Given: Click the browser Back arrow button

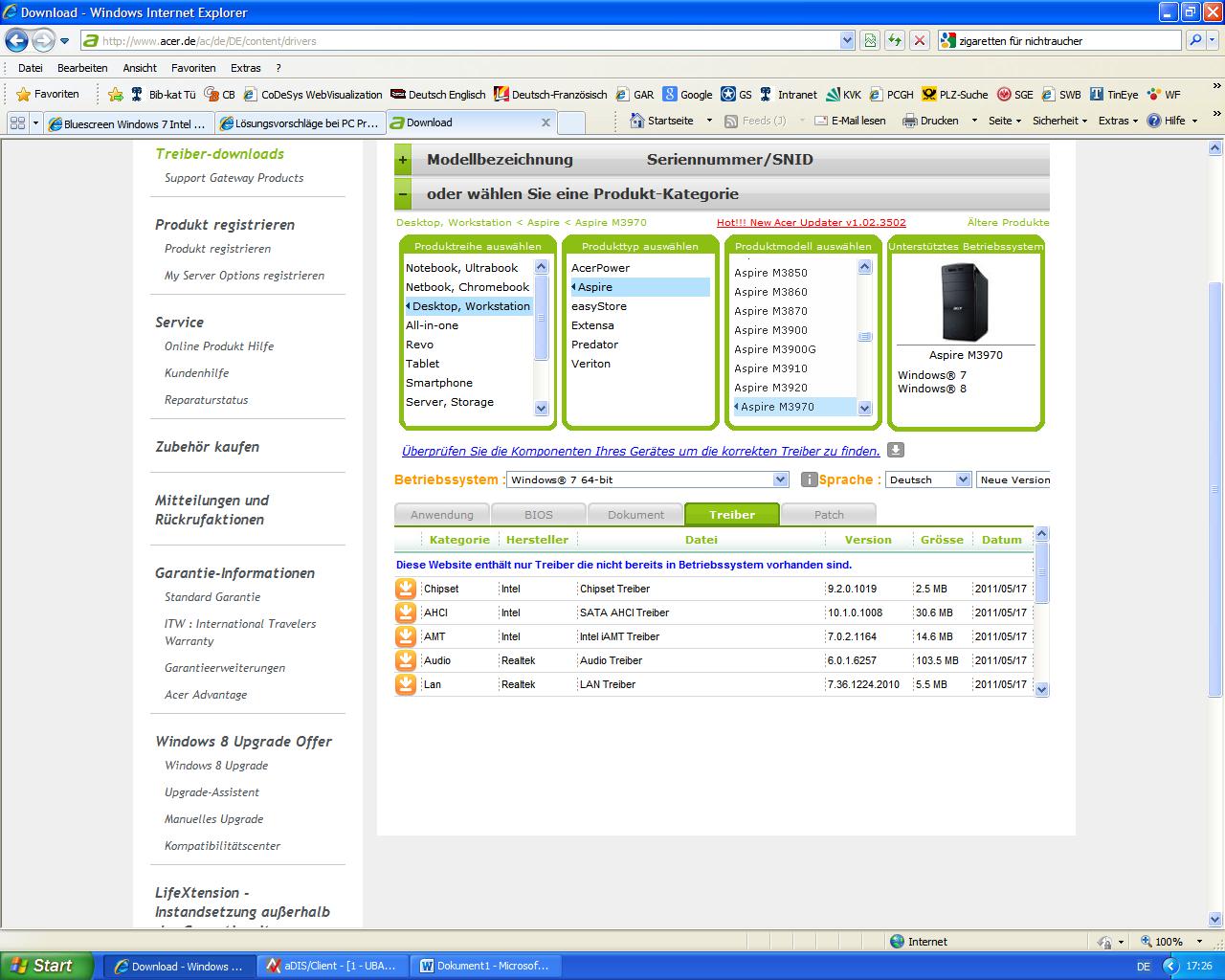Looking at the screenshot, I should [x=16, y=40].
